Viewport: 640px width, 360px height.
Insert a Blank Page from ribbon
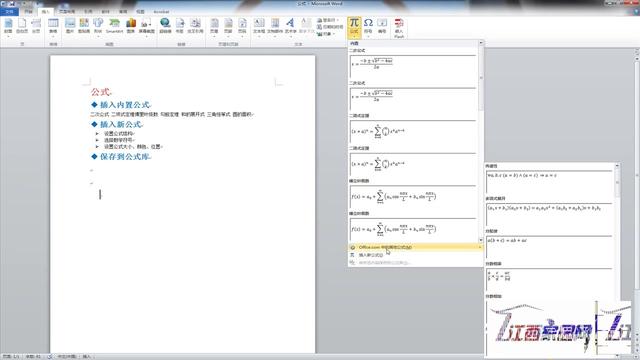(22, 25)
